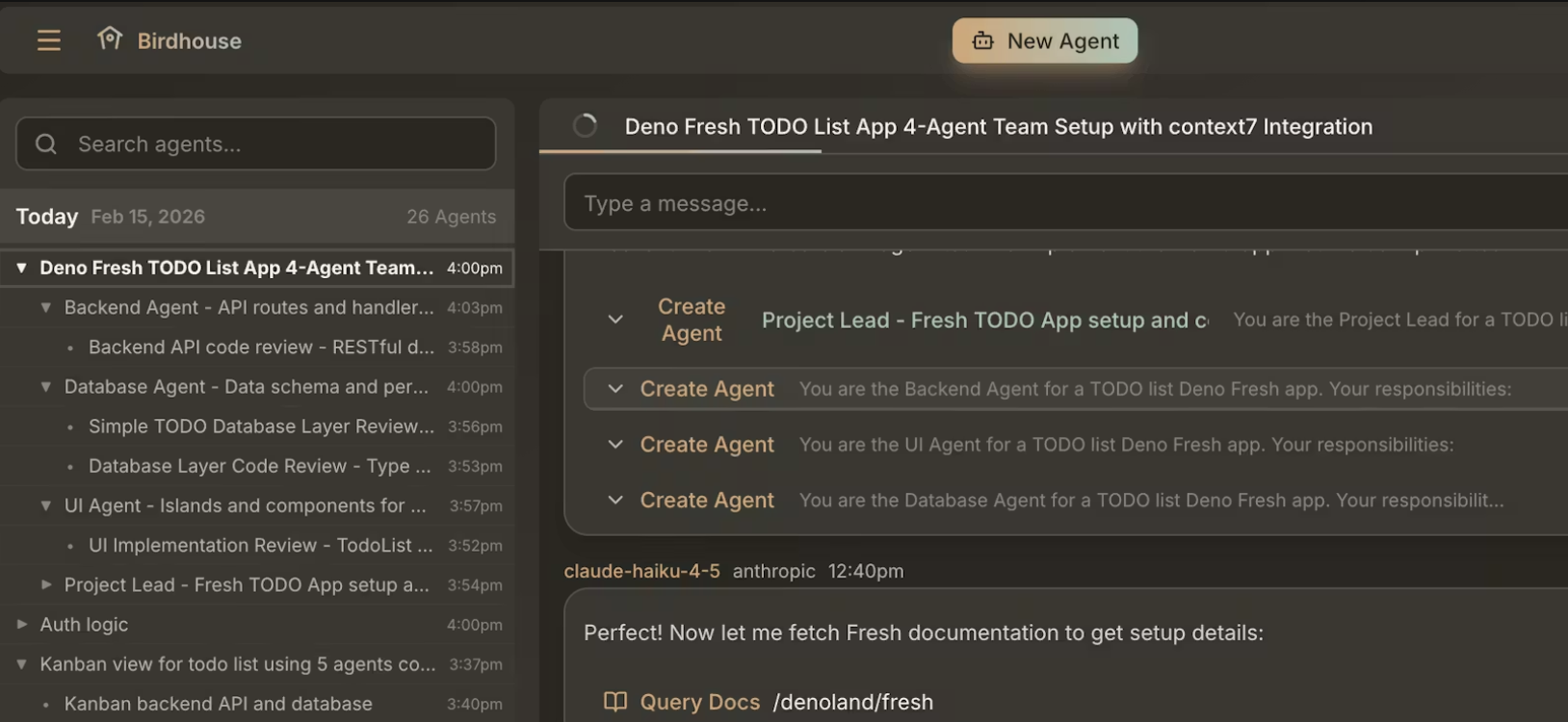Collapse the Deno Fresh TODO List tree item
Viewport: 1568px width, 722px height.
click(x=21, y=268)
